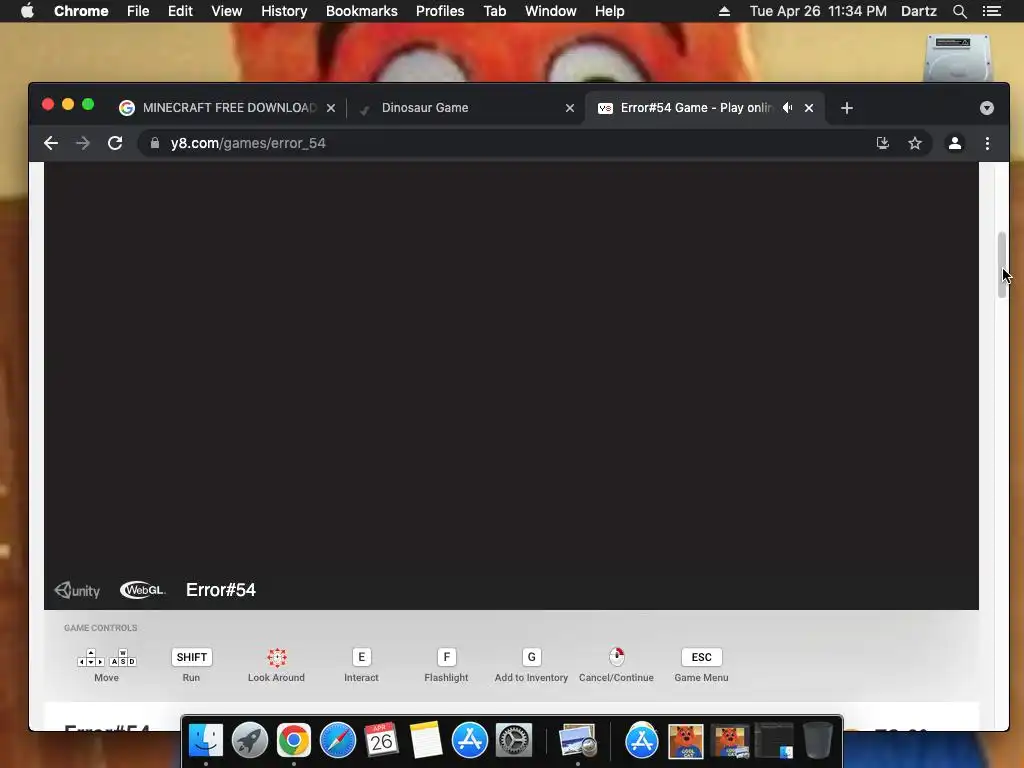Click the site lock icon in address bar
Image resolution: width=1024 pixels, height=768 pixels.
point(155,143)
